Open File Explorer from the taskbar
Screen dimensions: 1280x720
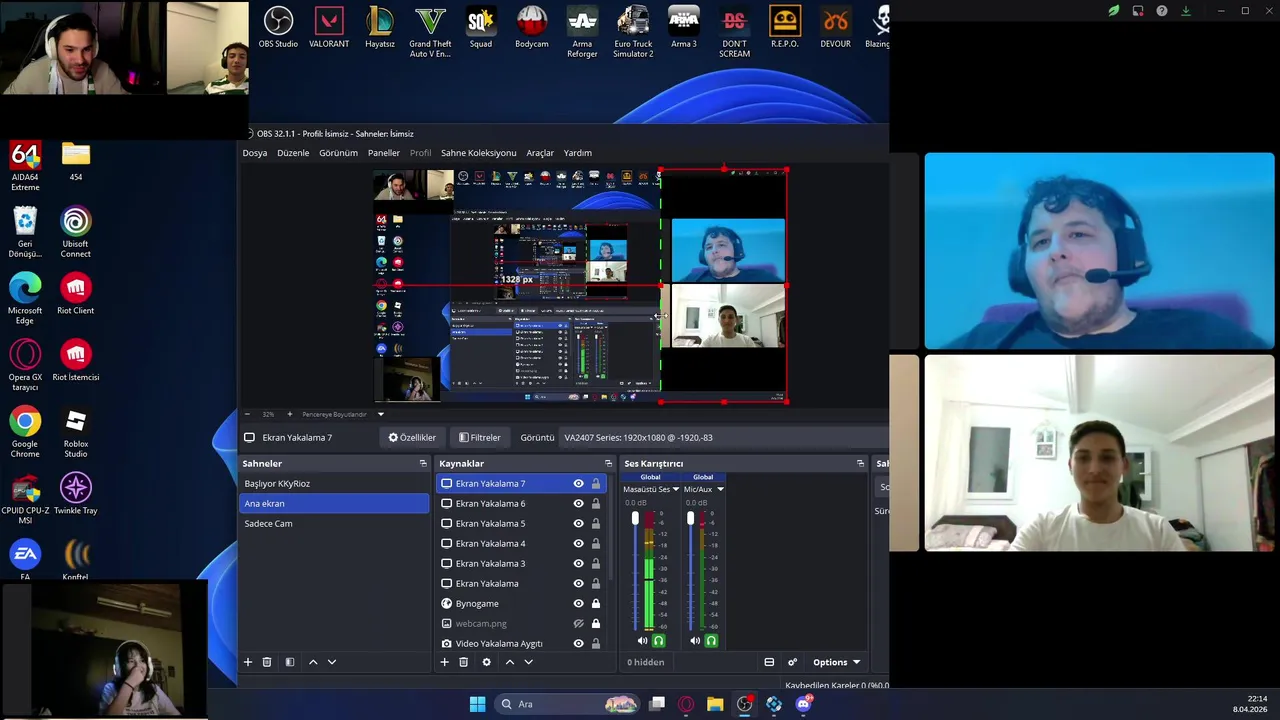715,704
